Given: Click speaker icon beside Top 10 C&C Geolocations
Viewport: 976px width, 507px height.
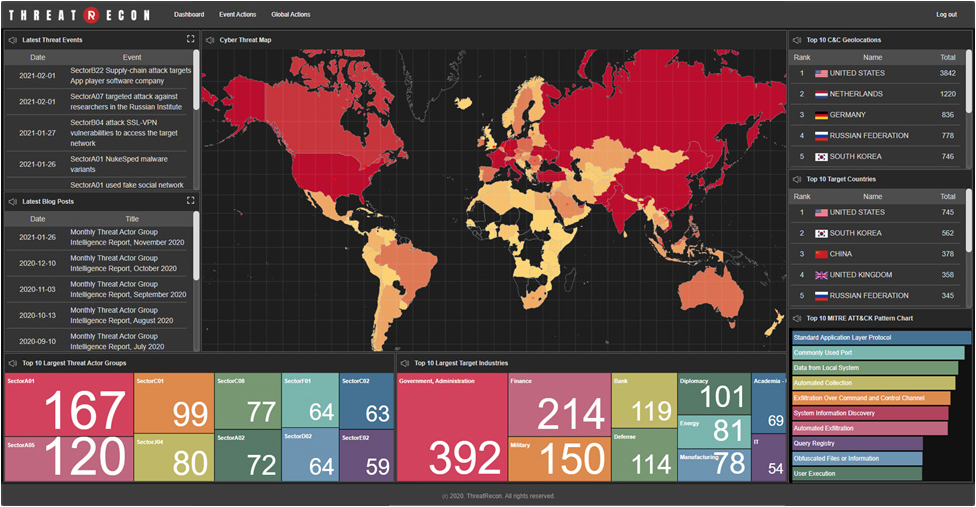Looking at the screenshot, I should [x=797, y=40].
